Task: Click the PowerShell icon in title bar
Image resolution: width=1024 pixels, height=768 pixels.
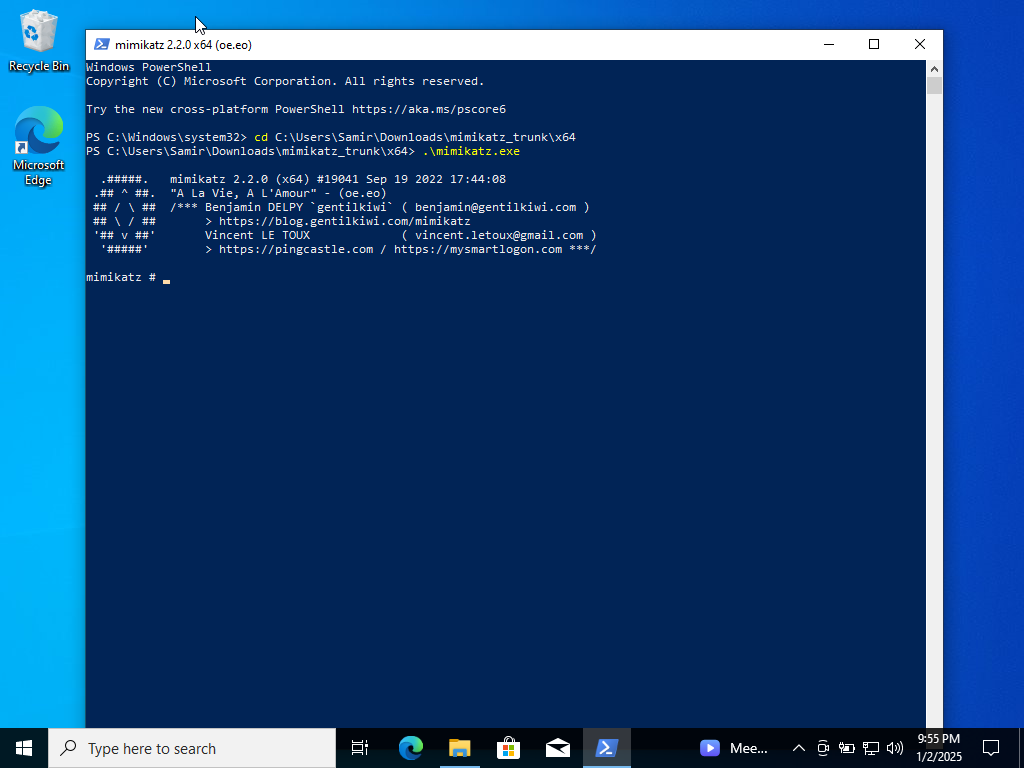Action: tap(101, 44)
